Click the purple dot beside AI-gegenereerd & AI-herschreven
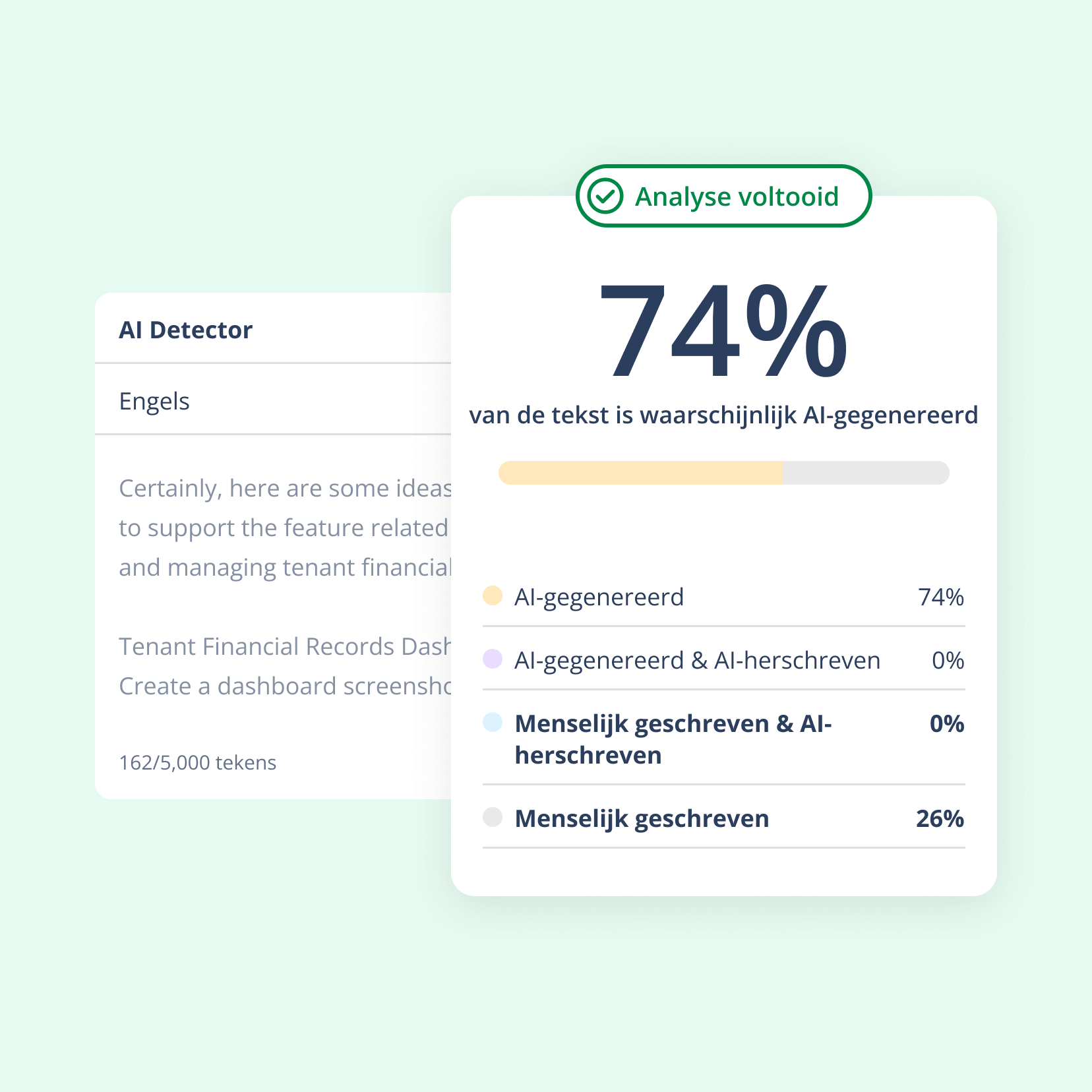The image size is (1092, 1092). point(493,659)
